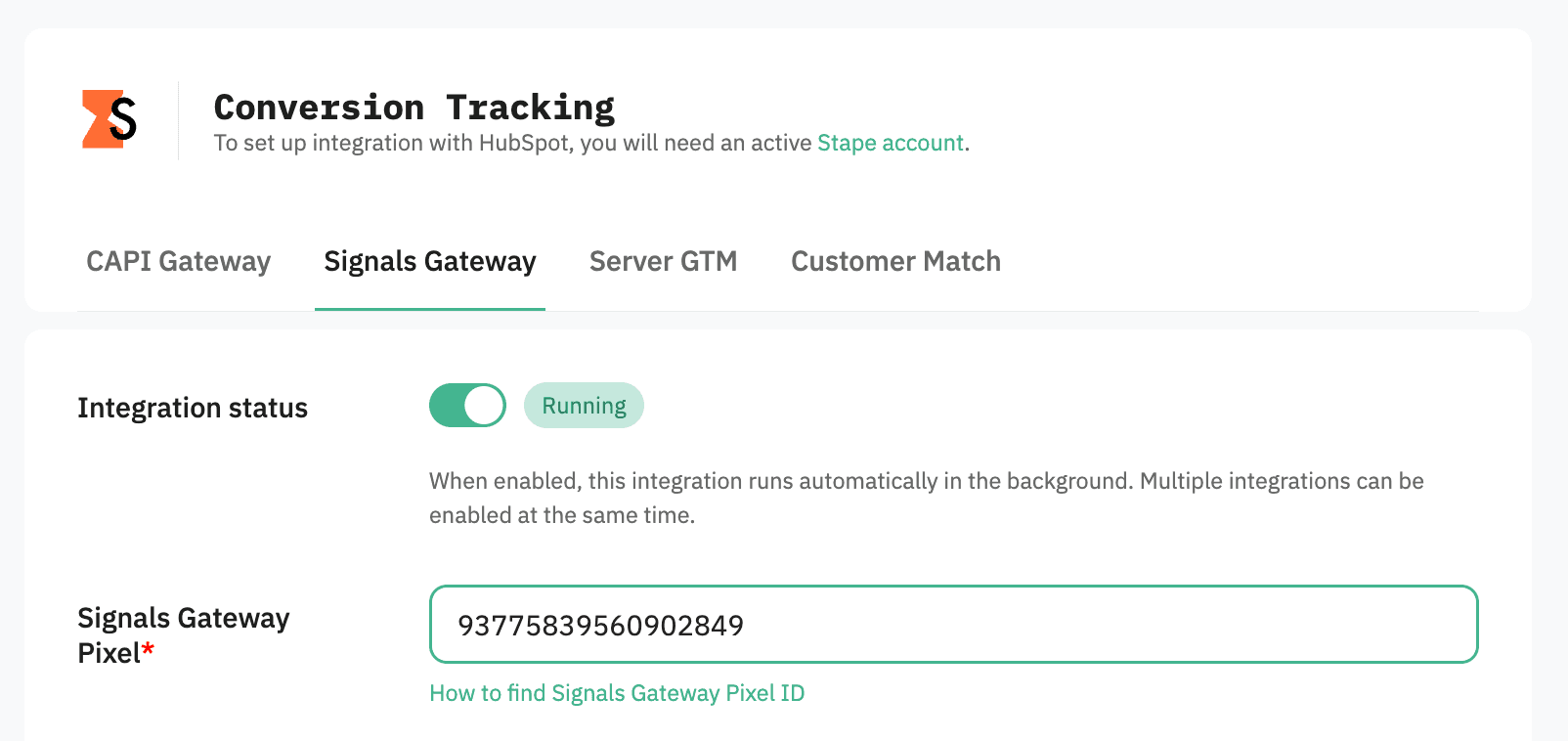This screenshot has height=741, width=1568.
Task: Click the pixel ID number 93775839560902849
Action: pos(601,625)
